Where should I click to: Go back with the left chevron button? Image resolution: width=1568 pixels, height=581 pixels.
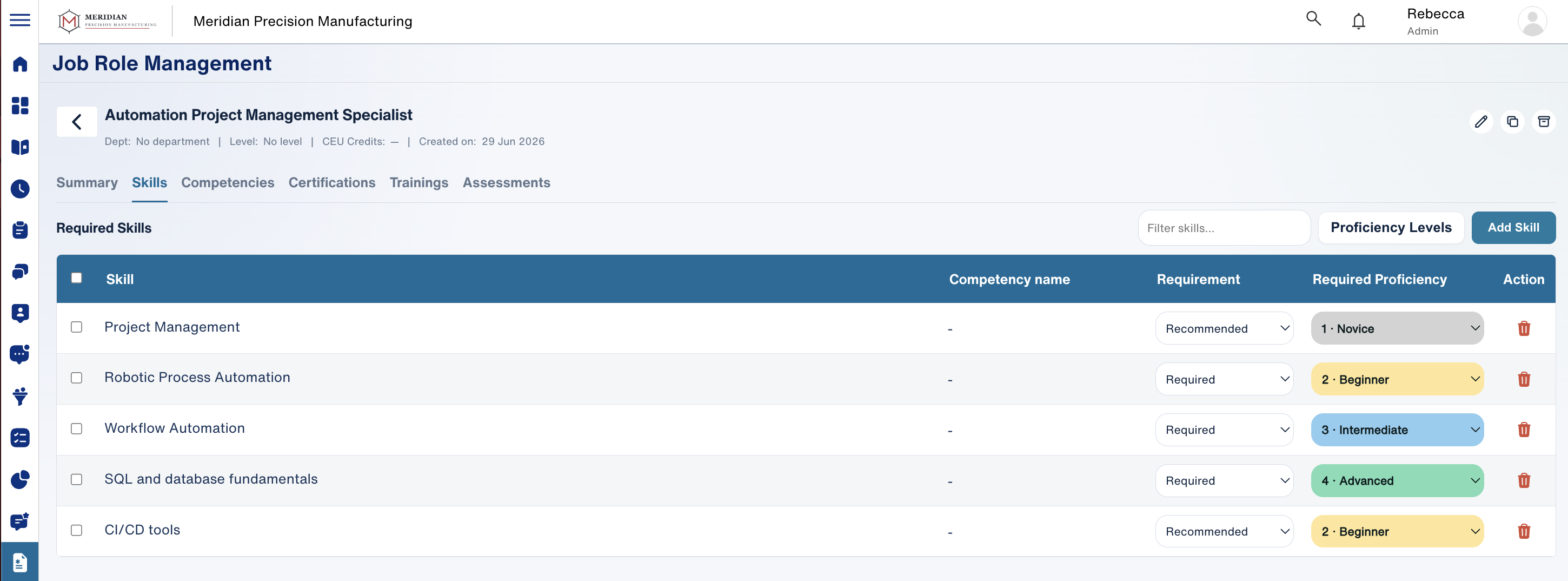click(77, 121)
